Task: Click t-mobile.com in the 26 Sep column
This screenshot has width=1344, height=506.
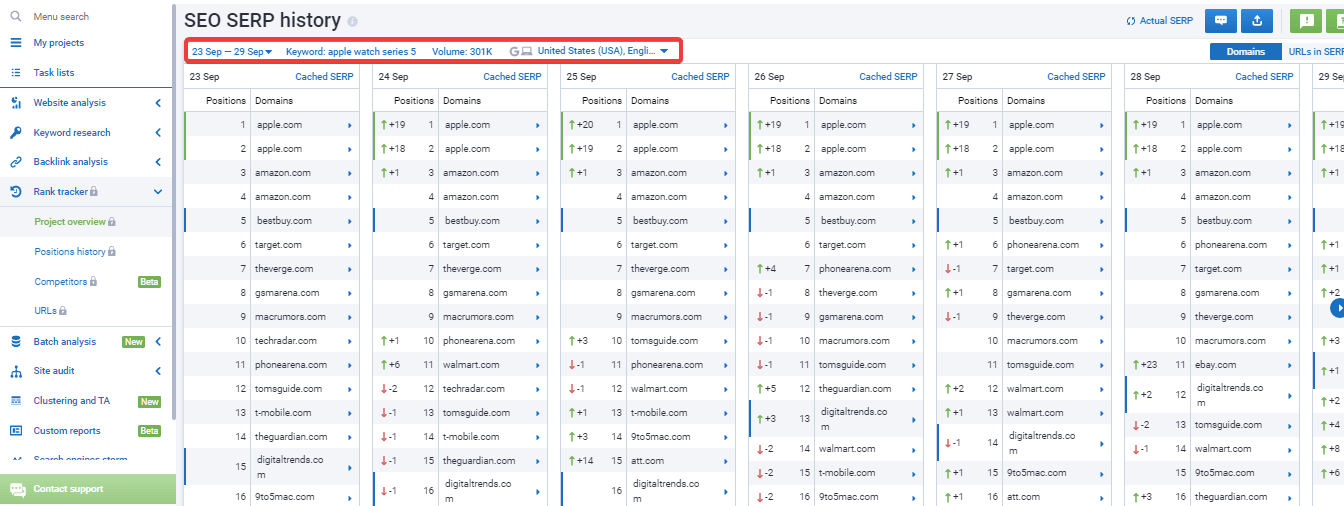Action: coord(848,473)
